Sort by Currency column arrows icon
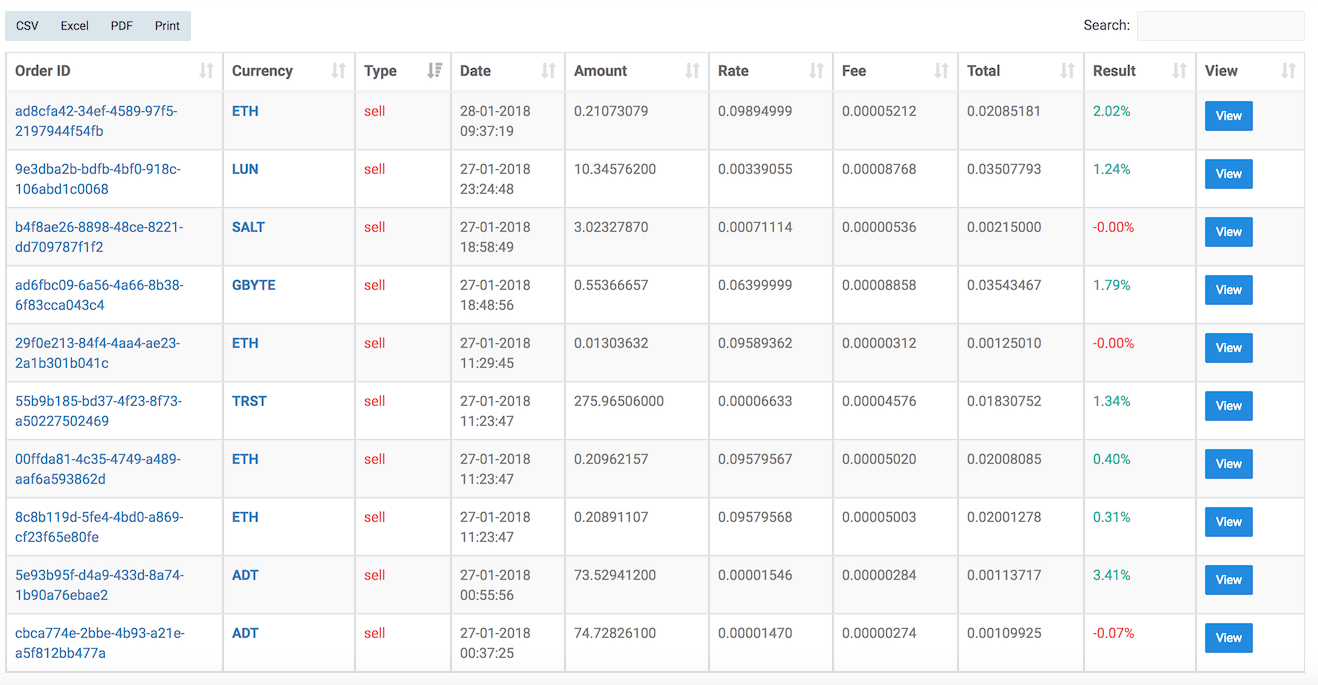The height and width of the screenshot is (685, 1318). pyautogui.click(x=338, y=71)
